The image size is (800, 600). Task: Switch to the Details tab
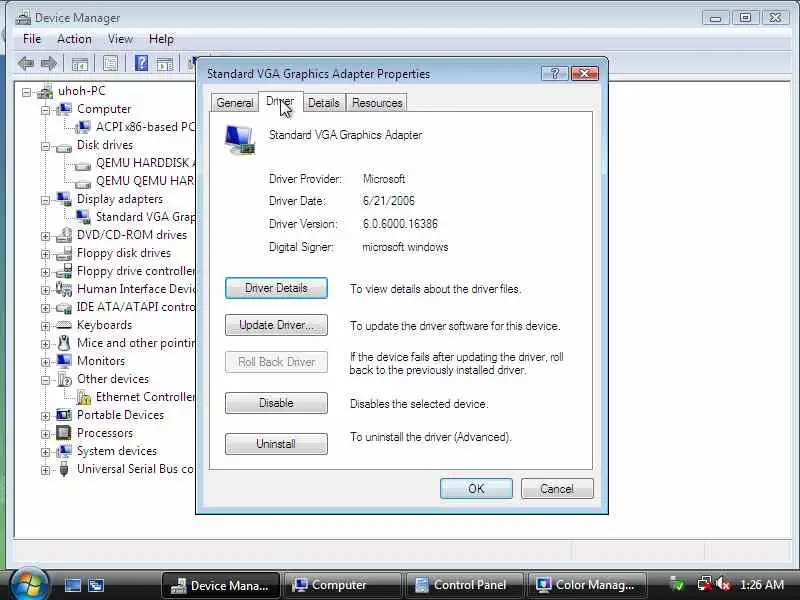click(323, 103)
